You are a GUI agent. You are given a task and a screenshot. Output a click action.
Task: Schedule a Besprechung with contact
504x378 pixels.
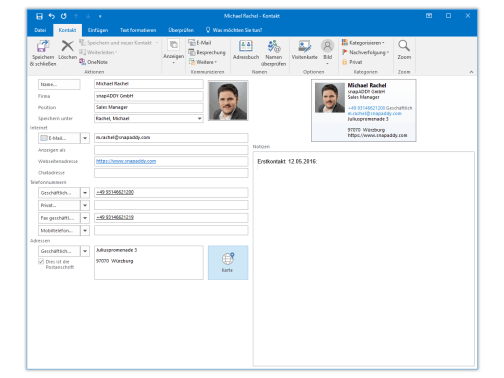coord(207,52)
